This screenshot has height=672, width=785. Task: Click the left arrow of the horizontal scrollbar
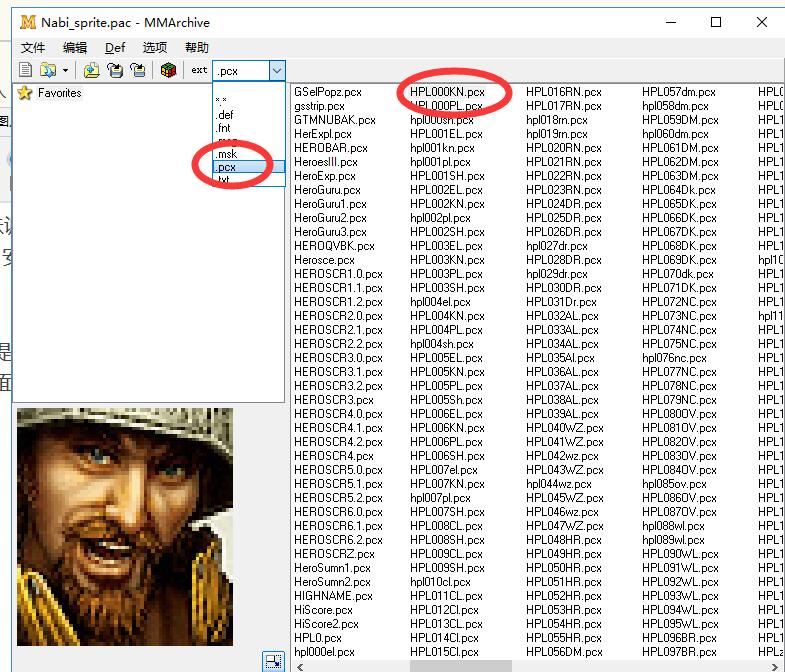click(x=300, y=666)
